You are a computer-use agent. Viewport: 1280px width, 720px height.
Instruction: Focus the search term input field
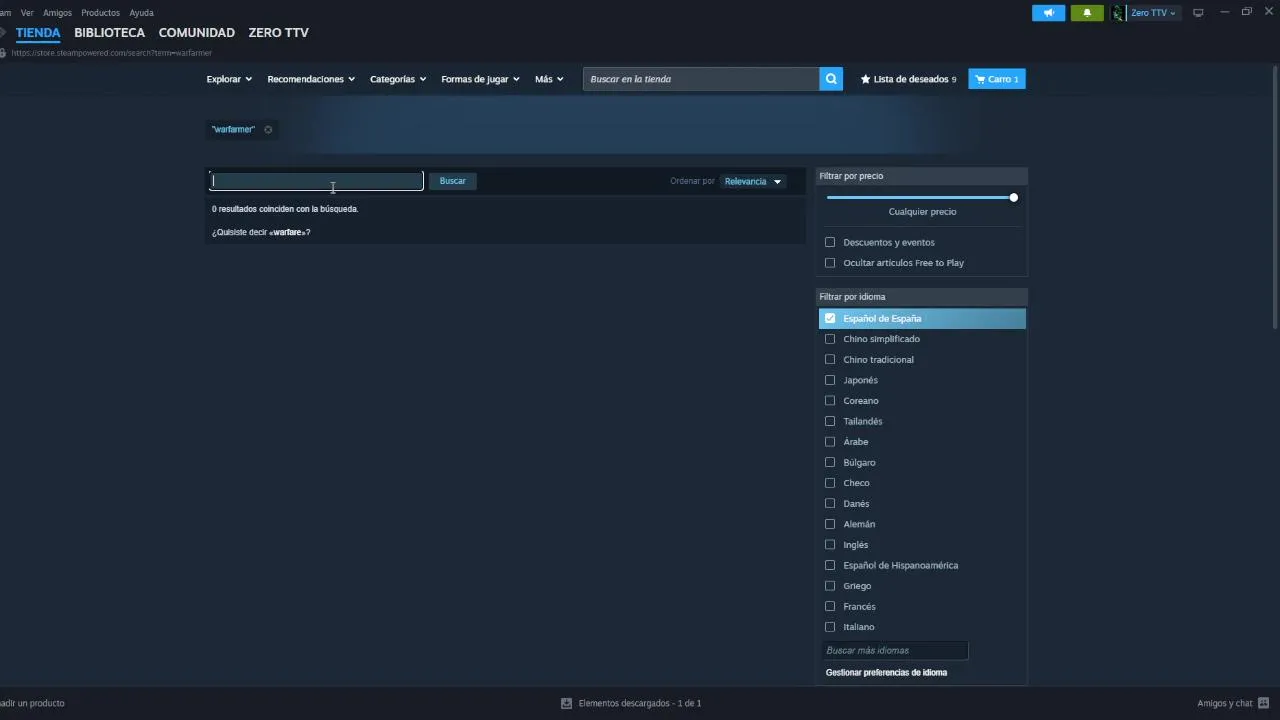[316, 181]
